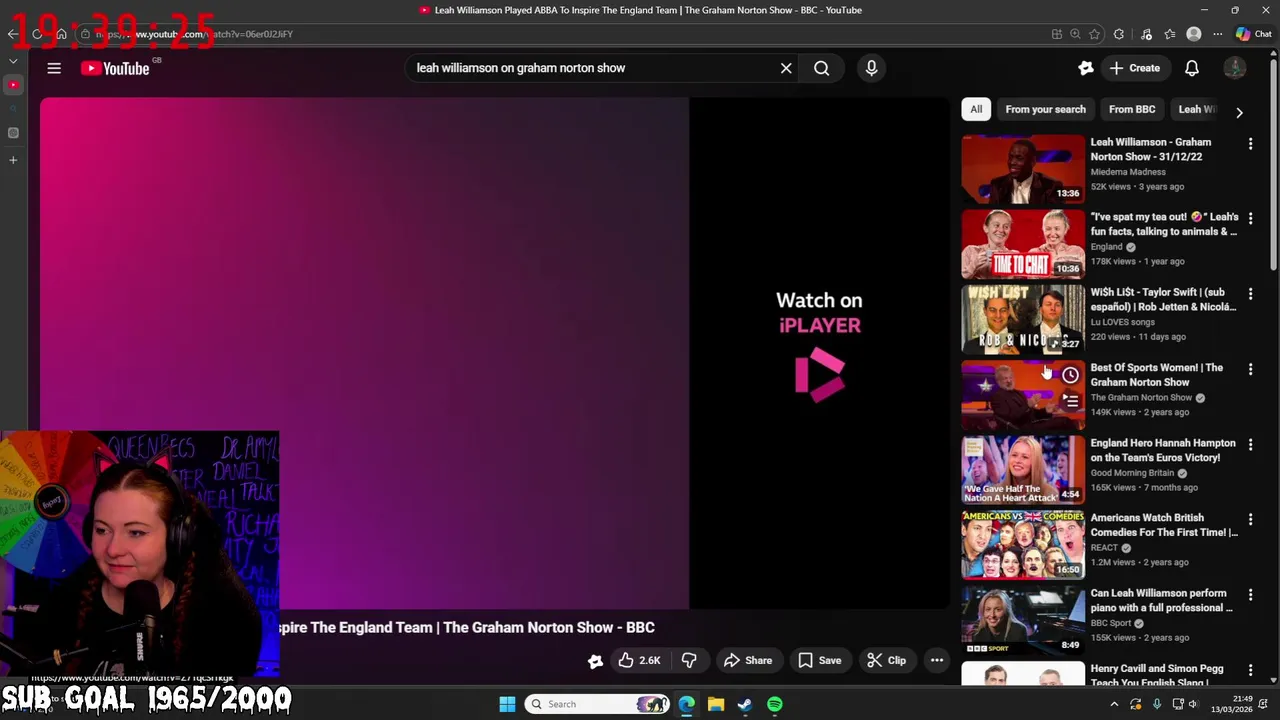Viewport: 1280px width, 720px height.
Task: Open Can Leah Williamson perform piano title
Action: click(1161, 600)
